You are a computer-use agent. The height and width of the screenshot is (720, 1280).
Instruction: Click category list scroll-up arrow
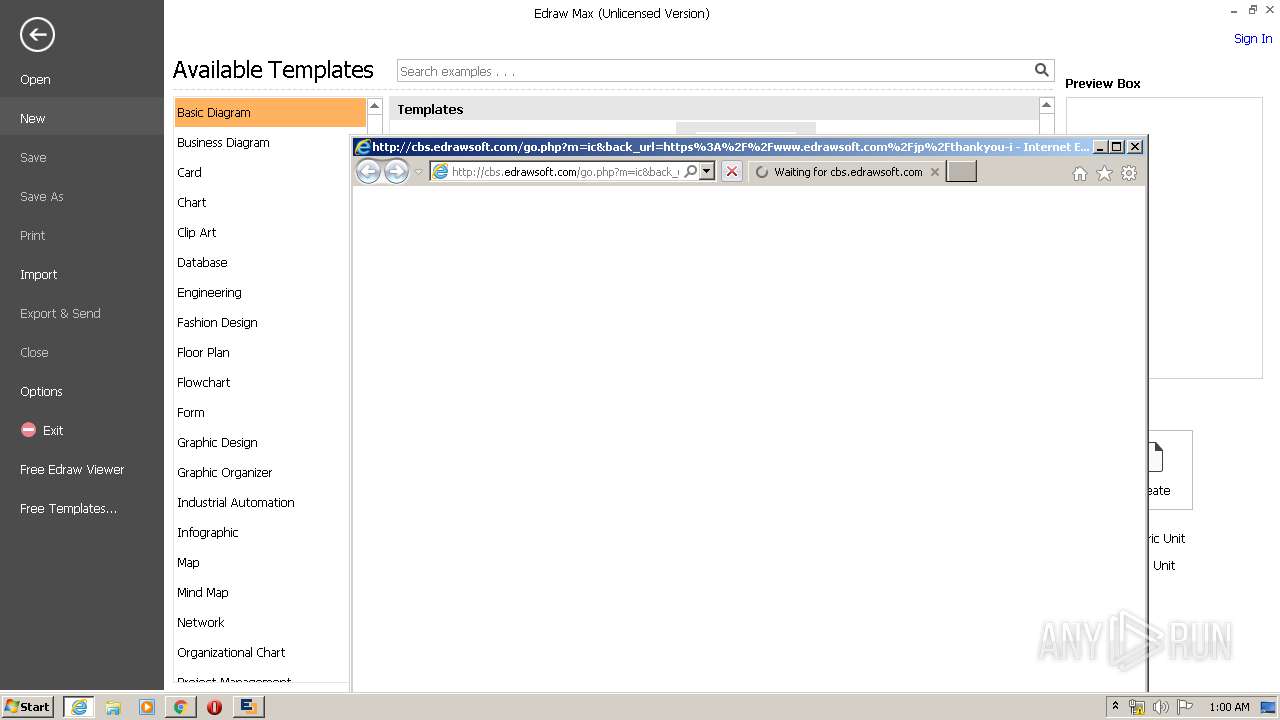pos(374,105)
